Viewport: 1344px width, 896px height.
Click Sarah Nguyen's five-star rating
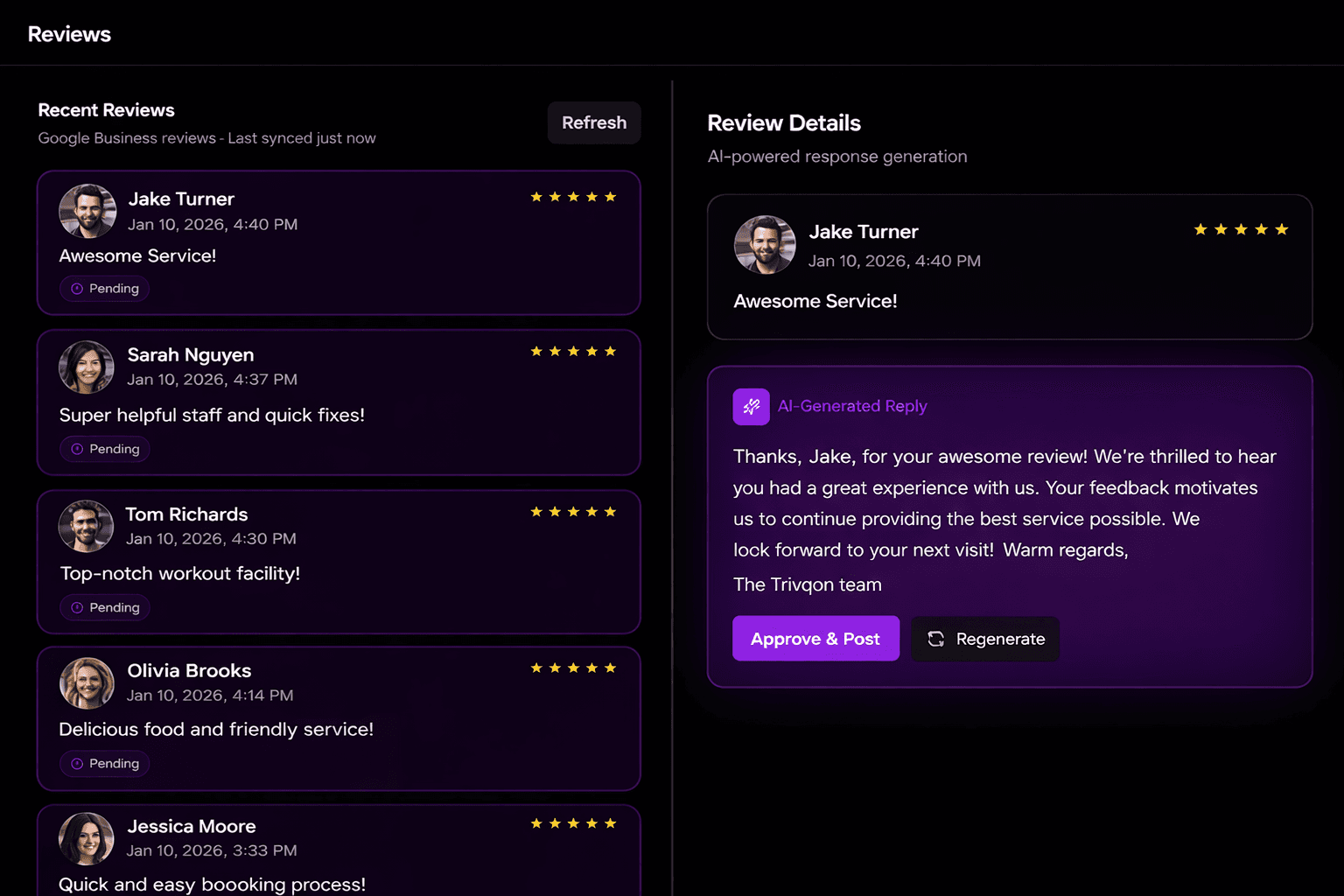click(573, 352)
